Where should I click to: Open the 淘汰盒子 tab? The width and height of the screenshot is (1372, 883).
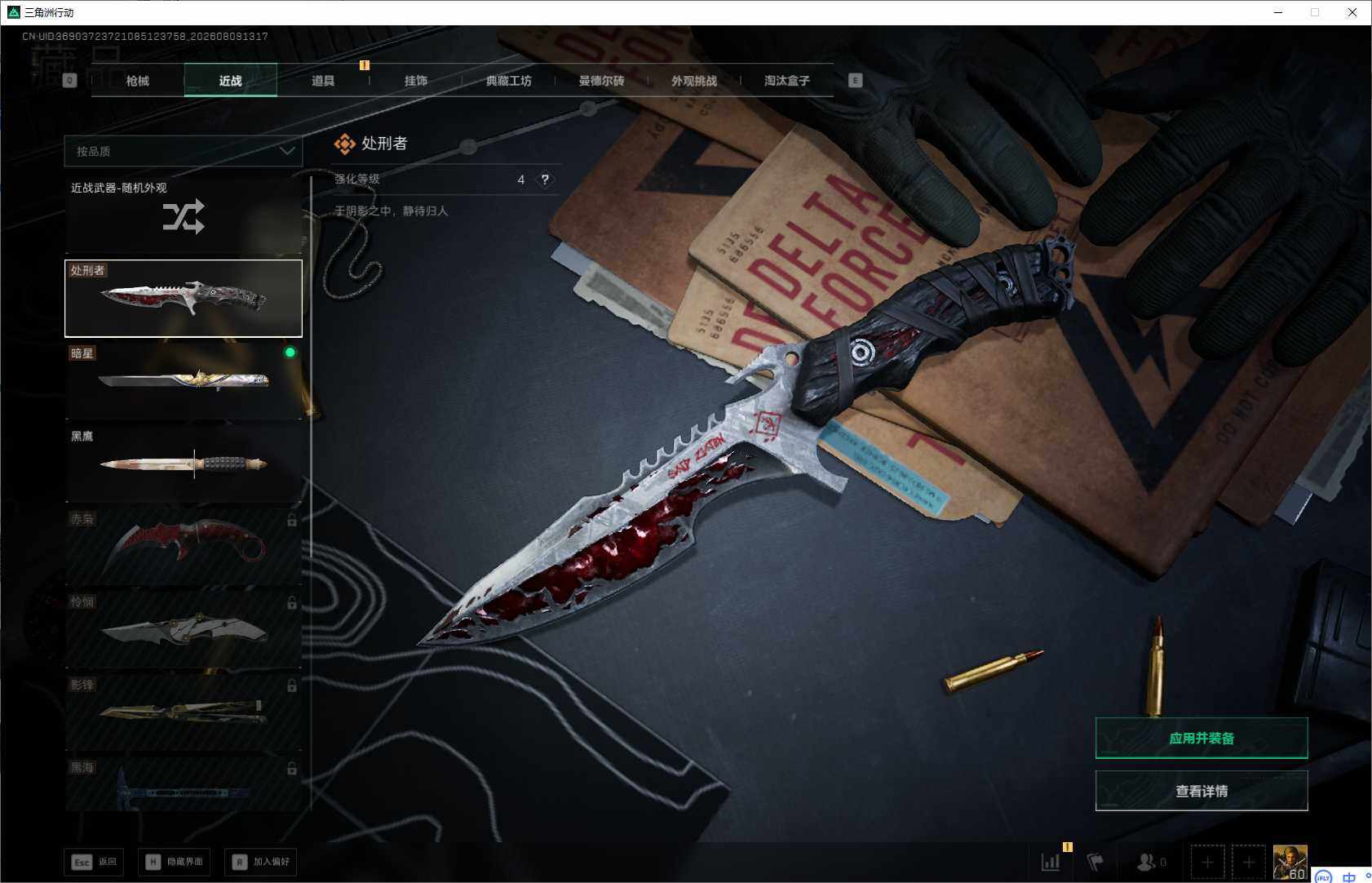pyautogui.click(x=787, y=81)
